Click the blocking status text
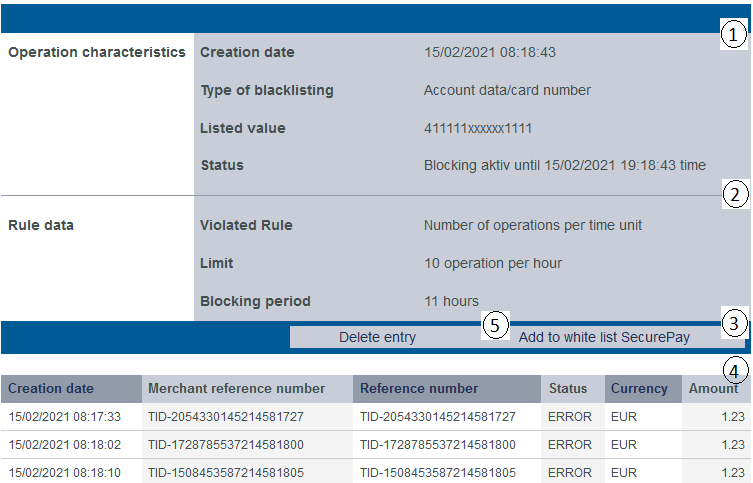The width and height of the screenshot is (753, 483). click(x=565, y=165)
